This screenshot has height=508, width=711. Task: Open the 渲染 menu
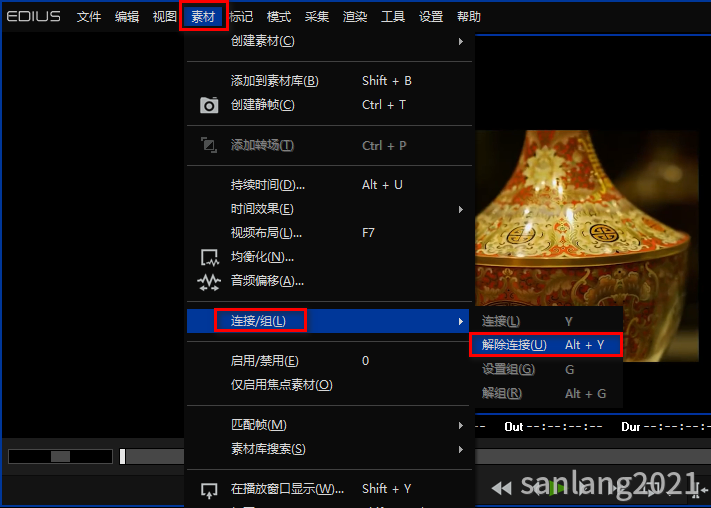(x=355, y=17)
